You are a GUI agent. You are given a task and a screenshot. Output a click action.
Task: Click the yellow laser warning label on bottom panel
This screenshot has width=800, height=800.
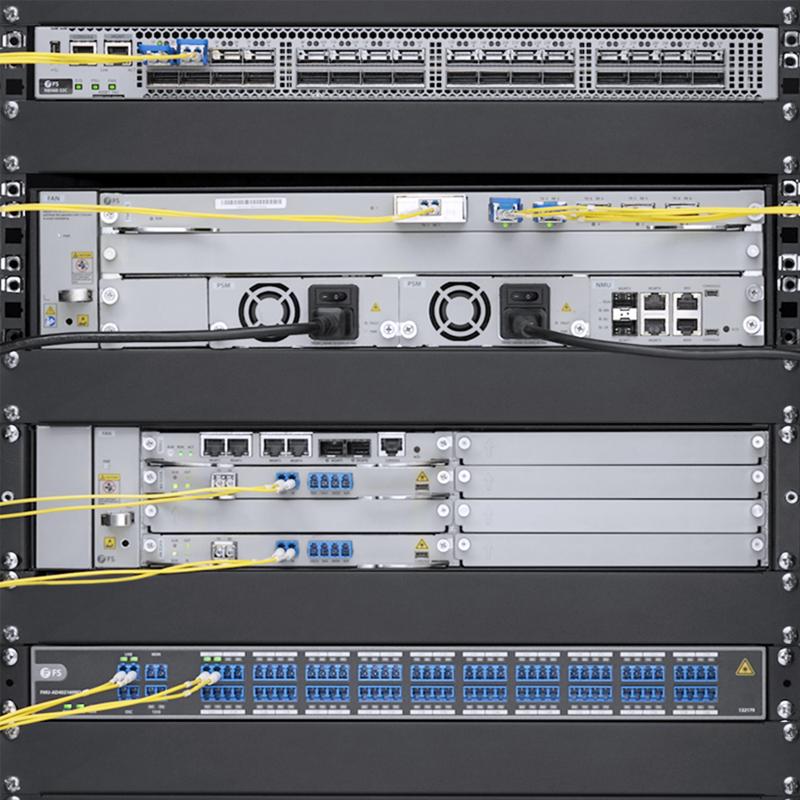pos(744,666)
